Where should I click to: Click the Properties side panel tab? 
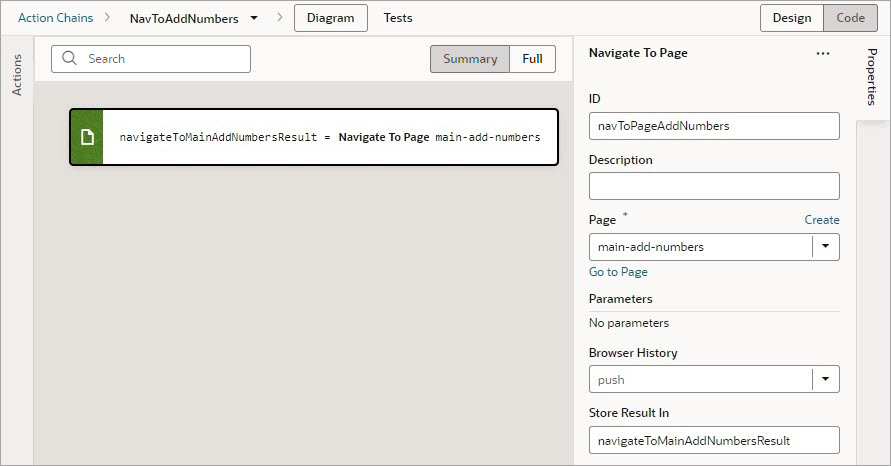tap(871, 76)
